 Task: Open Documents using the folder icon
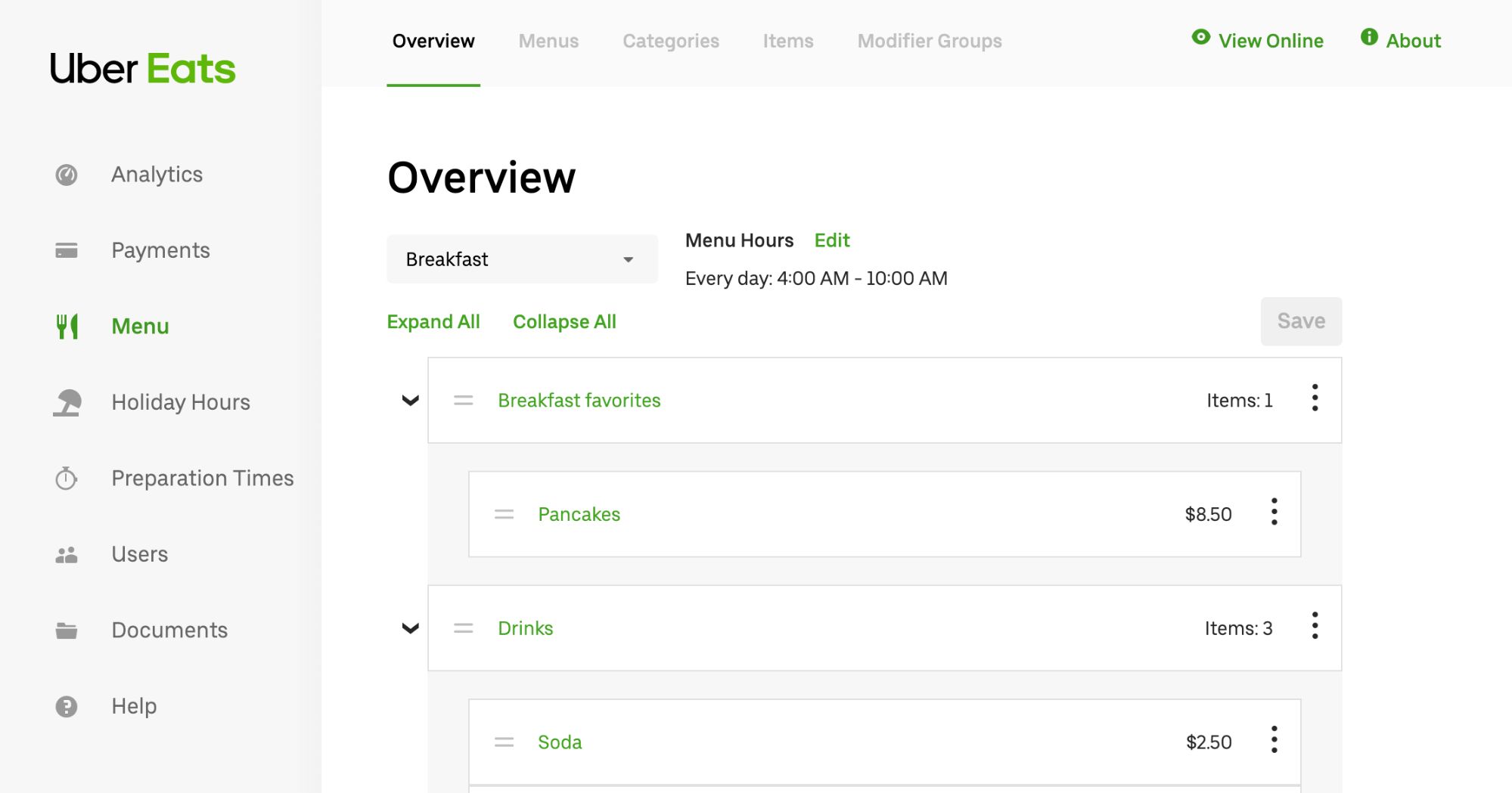67,630
